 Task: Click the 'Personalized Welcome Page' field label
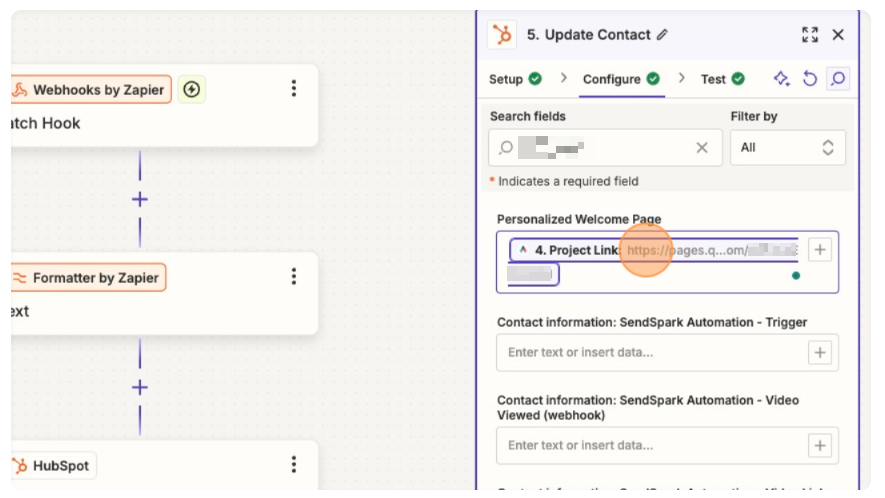(579, 219)
